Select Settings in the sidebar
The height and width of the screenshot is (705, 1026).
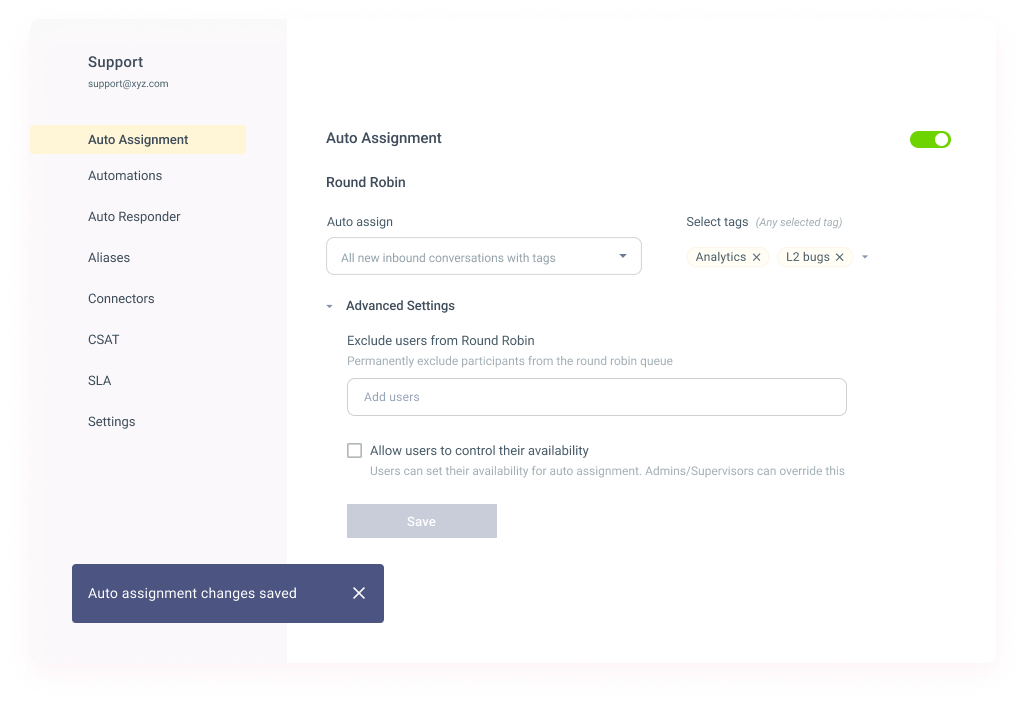pos(112,422)
